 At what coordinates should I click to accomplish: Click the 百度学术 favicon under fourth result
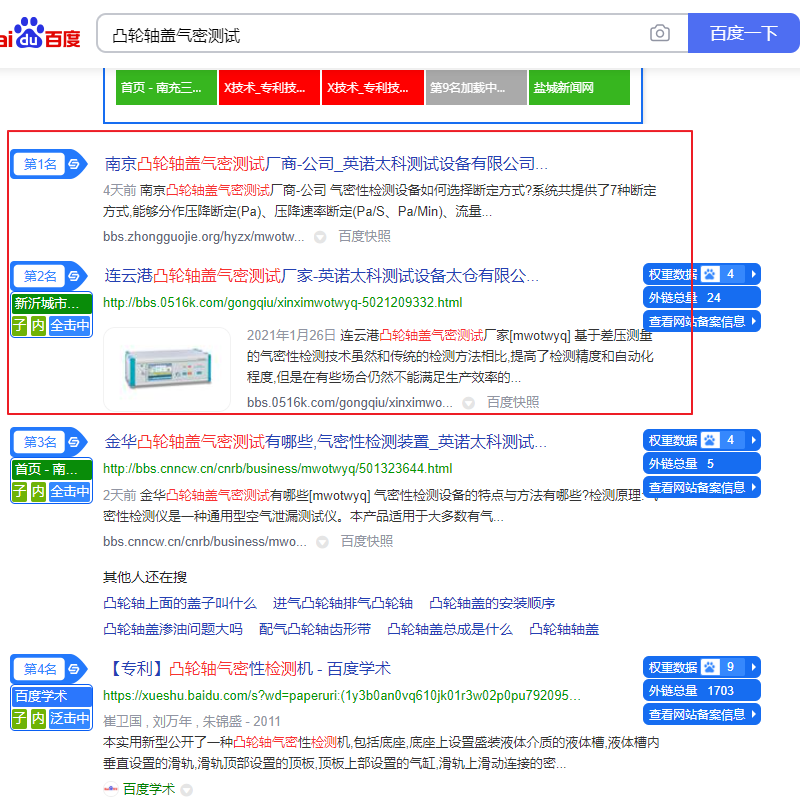110,789
